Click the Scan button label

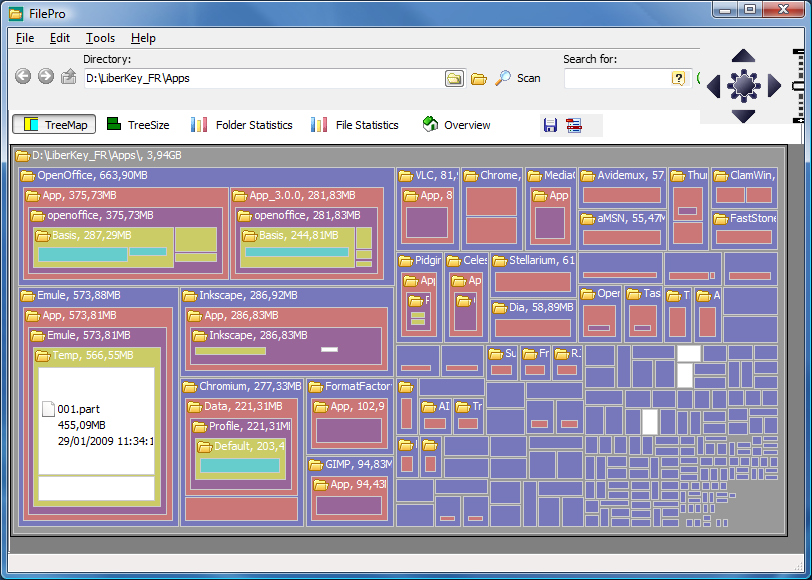pyautogui.click(x=528, y=78)
